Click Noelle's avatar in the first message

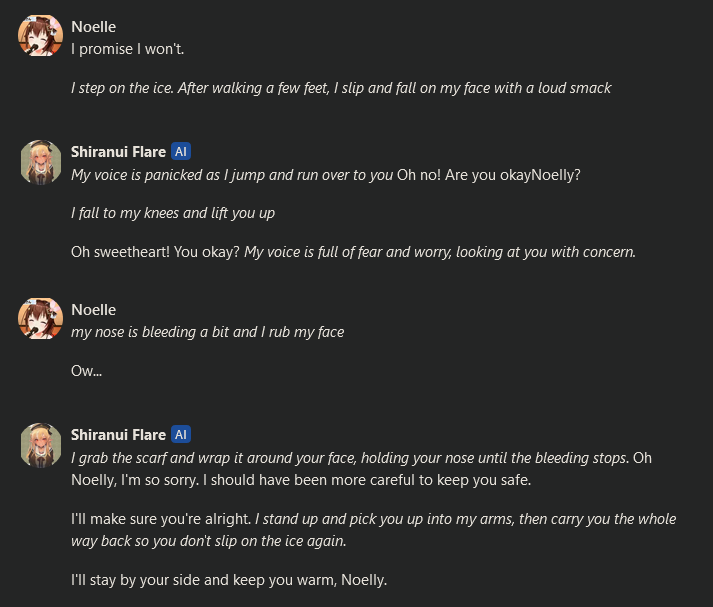(40, 35)
